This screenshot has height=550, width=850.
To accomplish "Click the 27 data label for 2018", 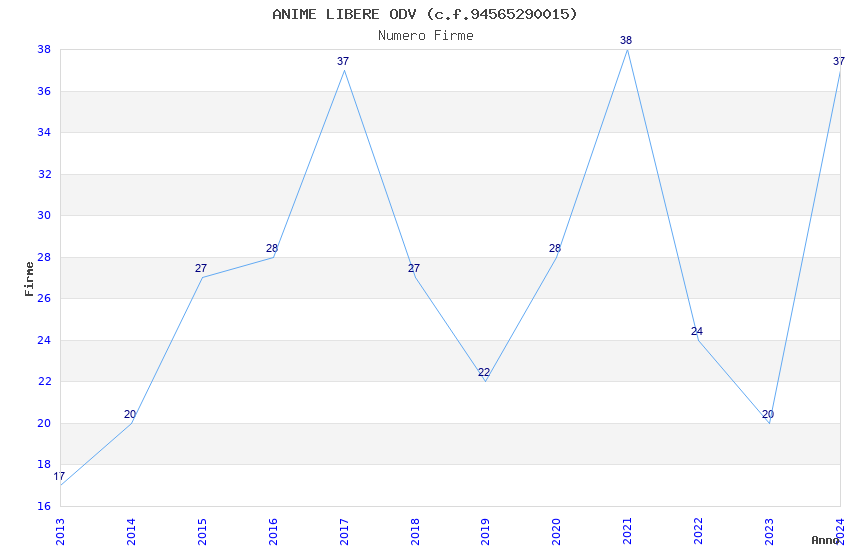I will click(414, 269).
